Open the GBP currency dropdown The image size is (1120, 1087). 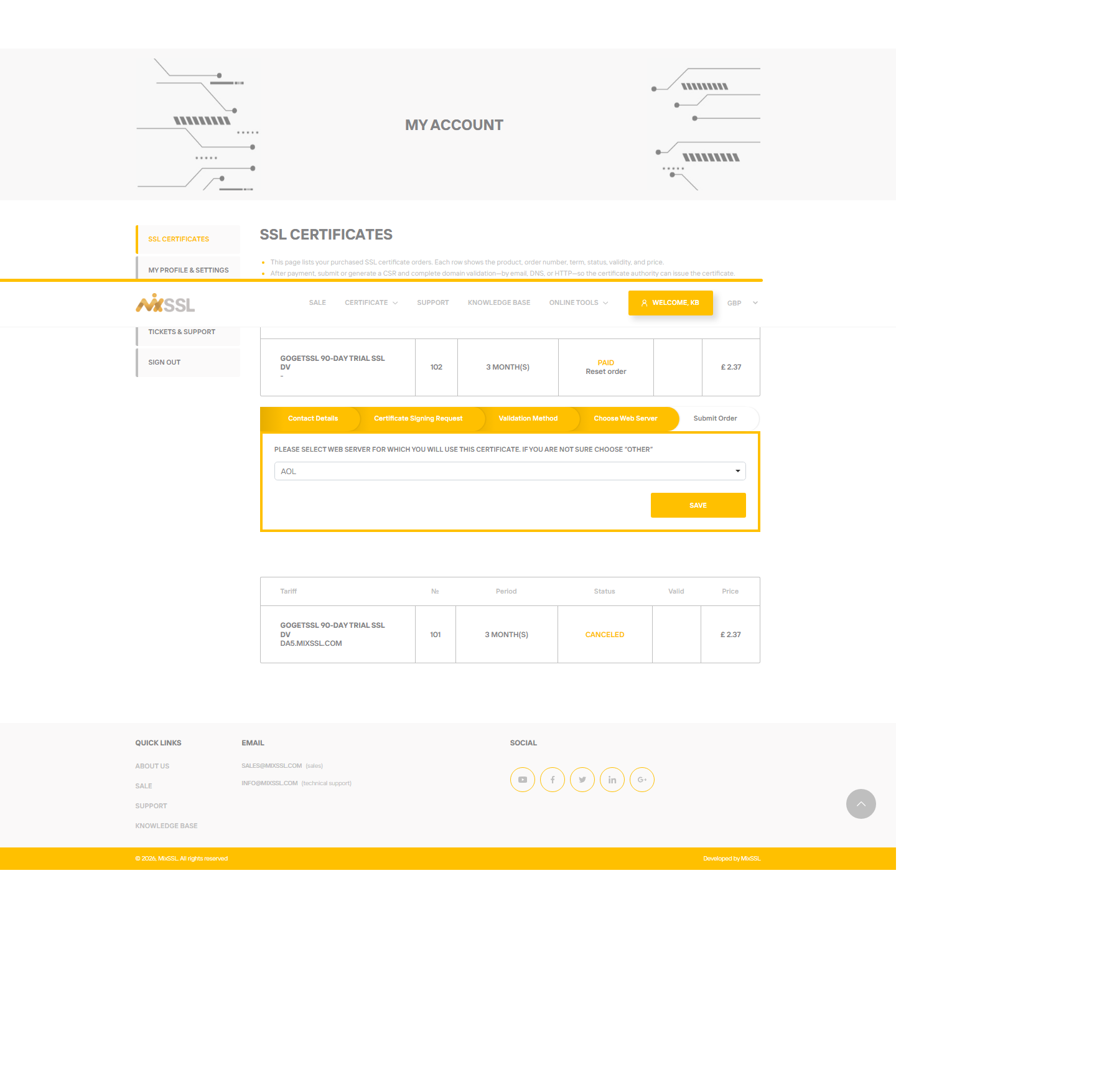[742, 303]
